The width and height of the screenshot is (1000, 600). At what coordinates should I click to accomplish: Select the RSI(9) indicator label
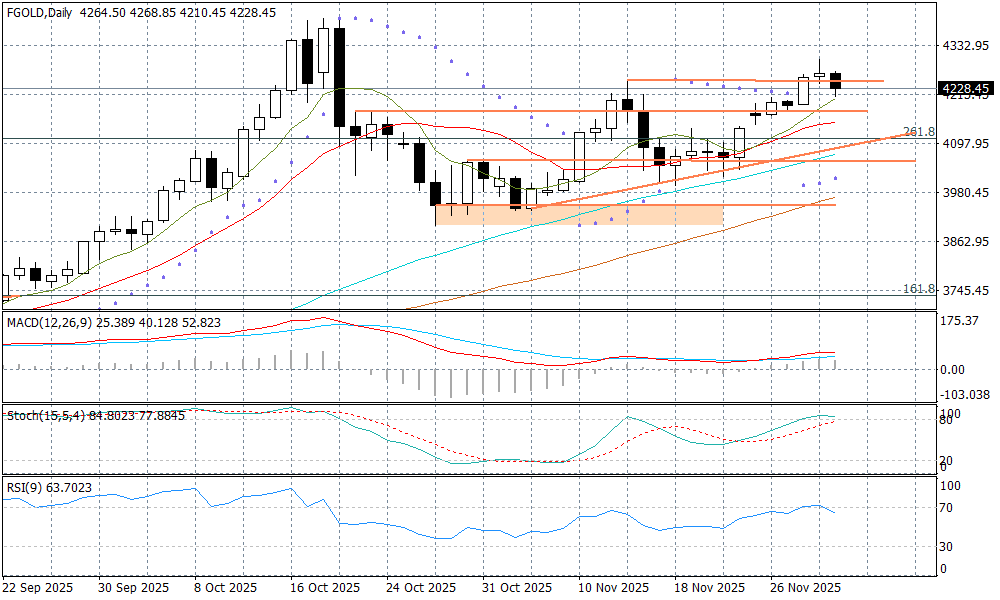(x=24, y=488)
